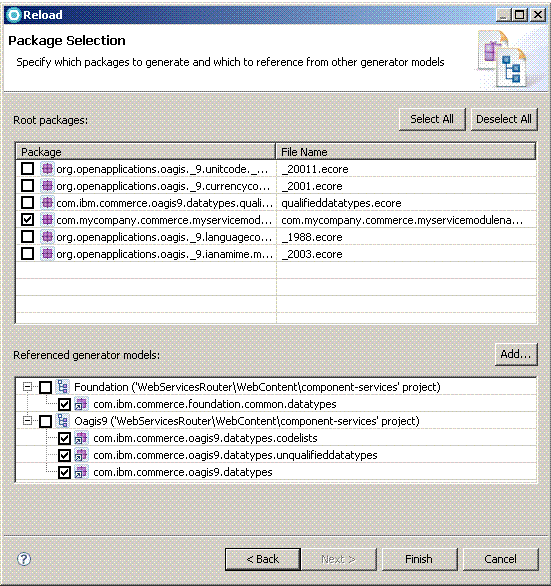Check the qualifieddatatypes package checkbox
Viewport: 551px width, 586px height.
[x=27, y=203]
